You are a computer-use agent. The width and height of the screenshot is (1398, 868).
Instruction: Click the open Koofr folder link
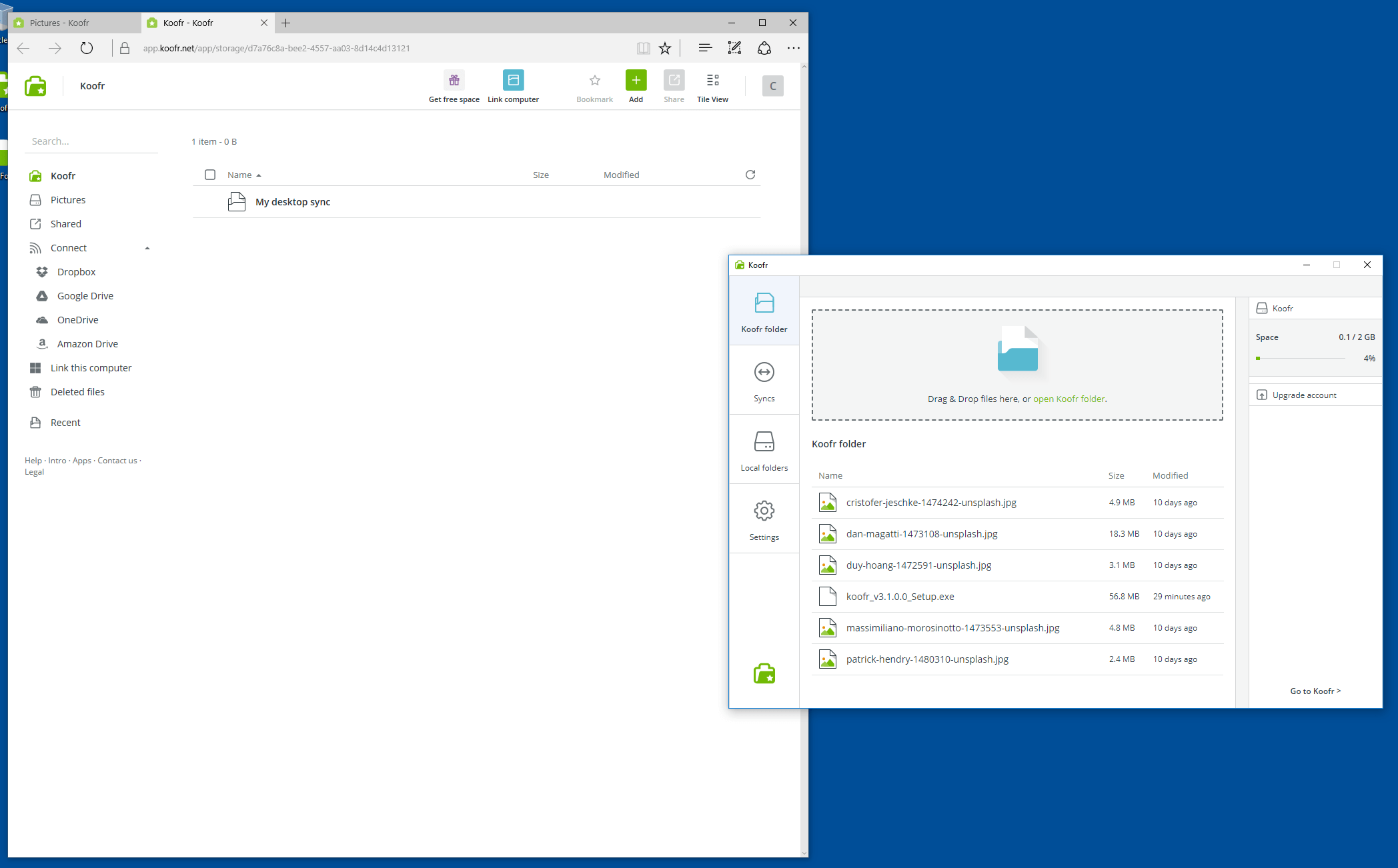click(1069, 399)
